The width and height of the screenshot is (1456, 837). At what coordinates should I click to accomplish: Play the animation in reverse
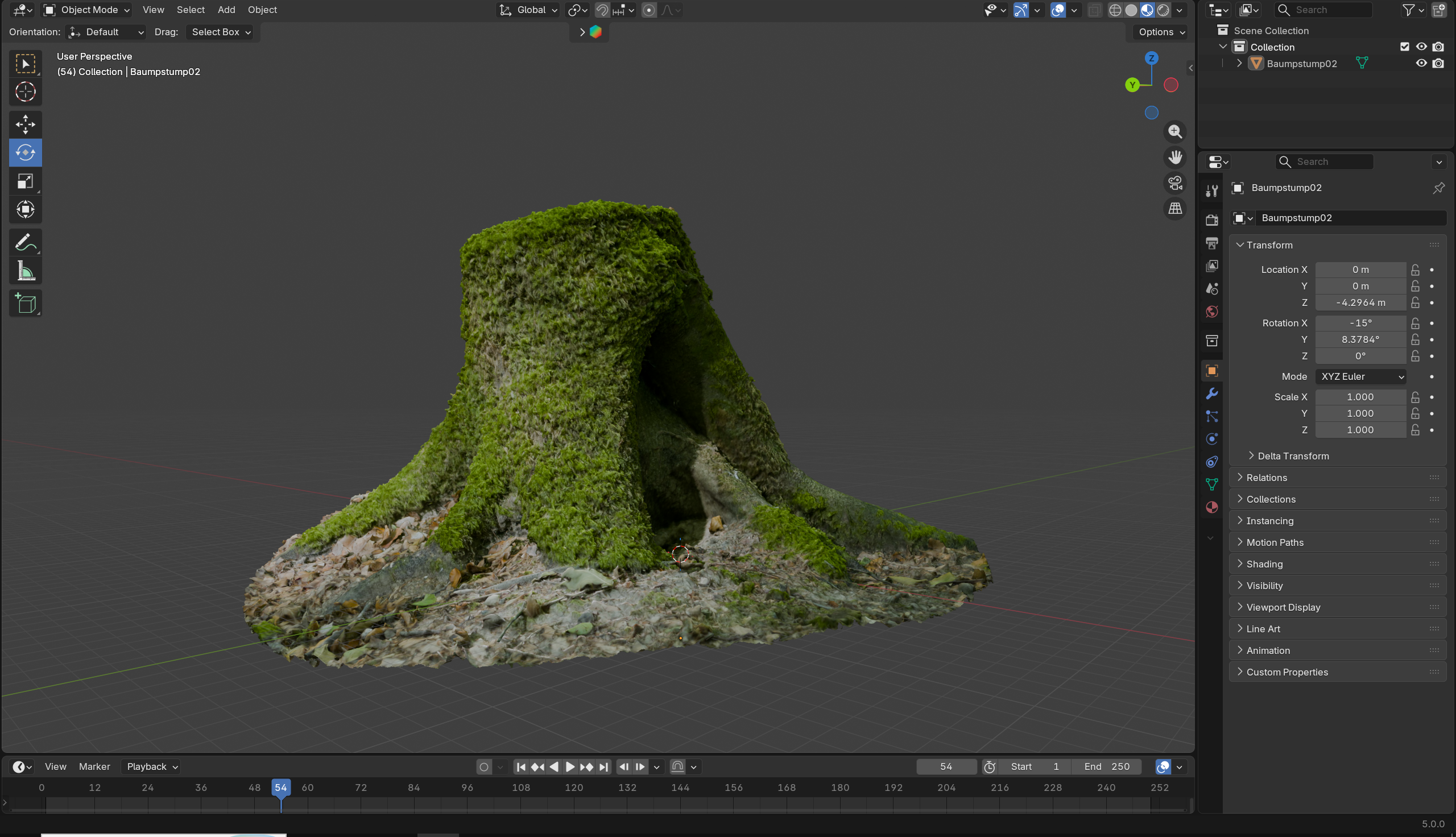(553, 767)
